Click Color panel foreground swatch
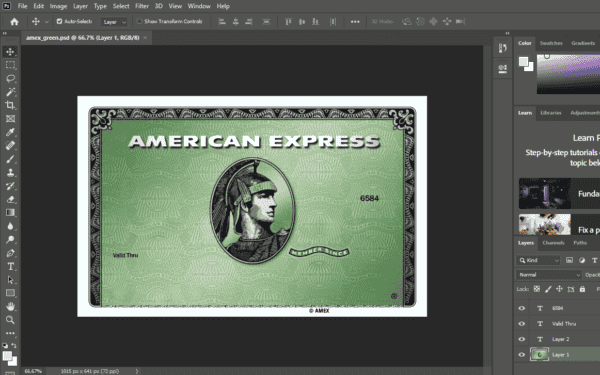The image size is (600, 375). click(x=523, y=61)
